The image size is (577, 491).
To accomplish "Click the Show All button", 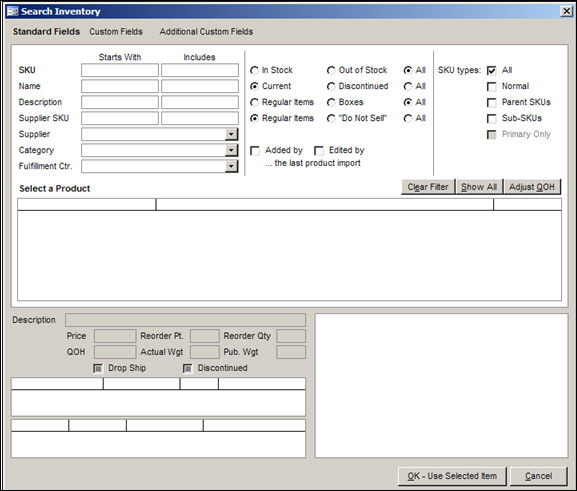I will (x=479, y=187).
